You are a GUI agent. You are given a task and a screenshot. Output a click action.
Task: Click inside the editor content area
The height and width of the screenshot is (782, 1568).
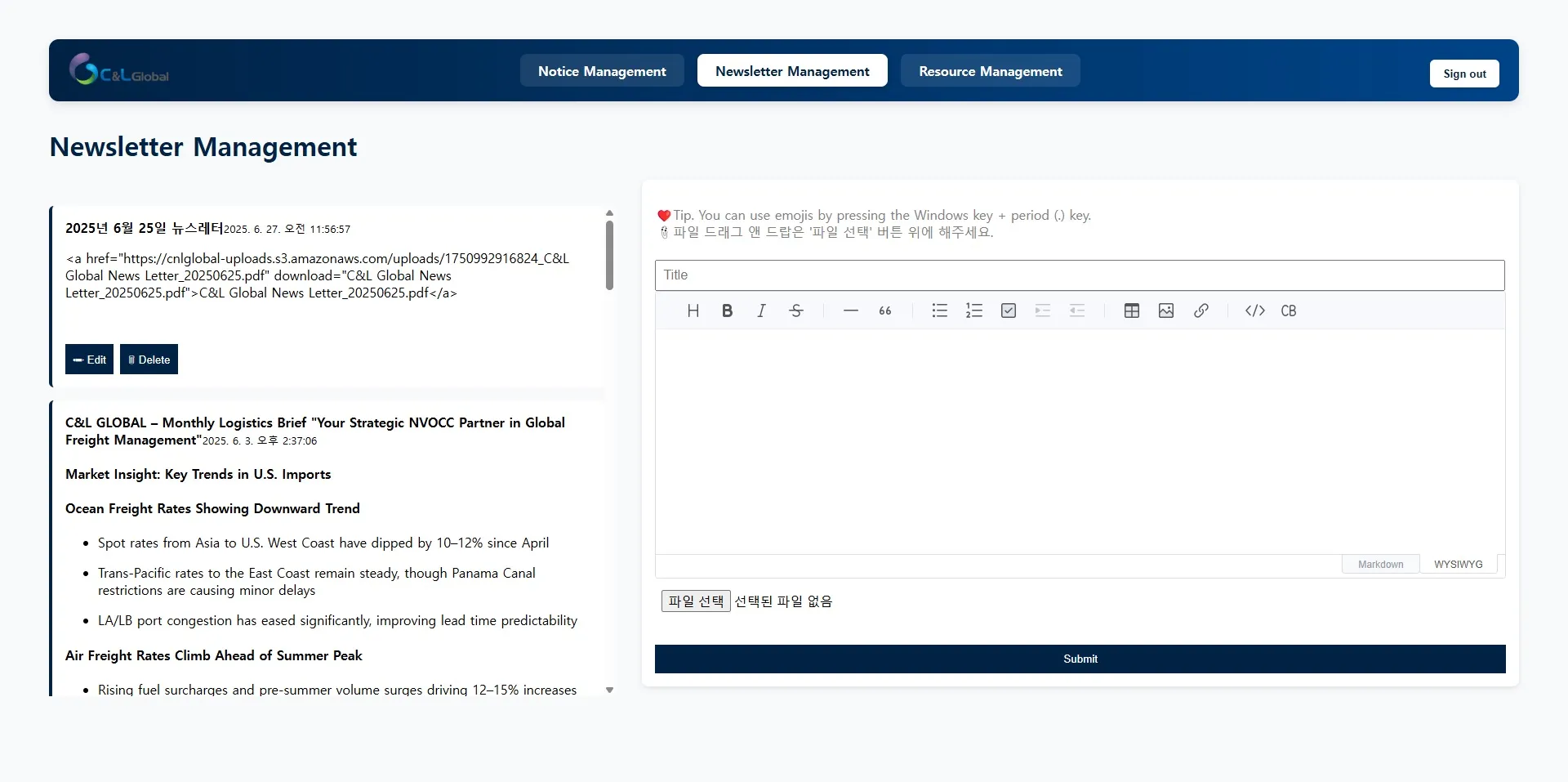coord(1080,441)
